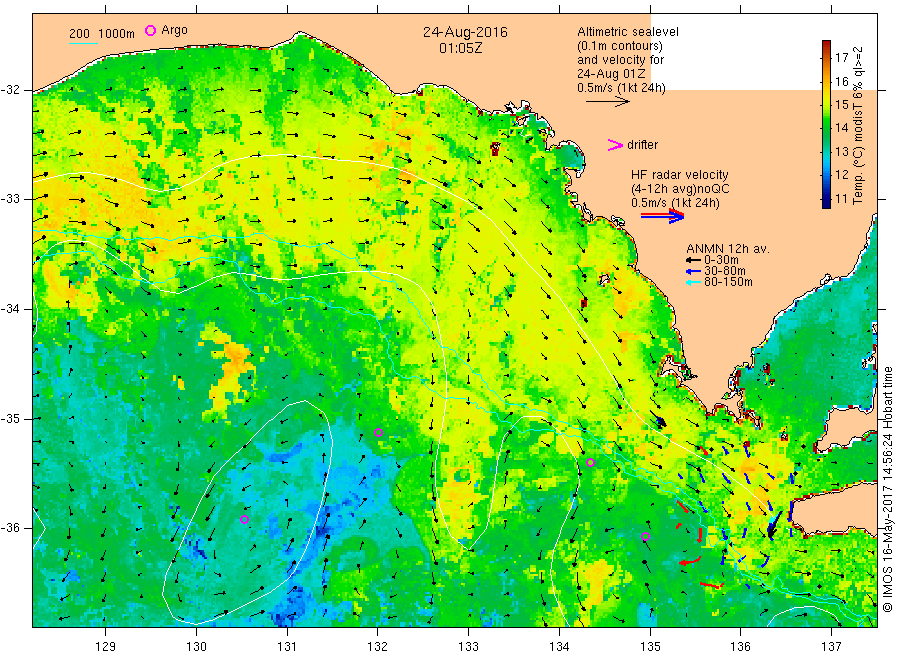This screenshot has width=900, height=660.
Task: Click the time label 01:05Z
Action: (461, 48)
